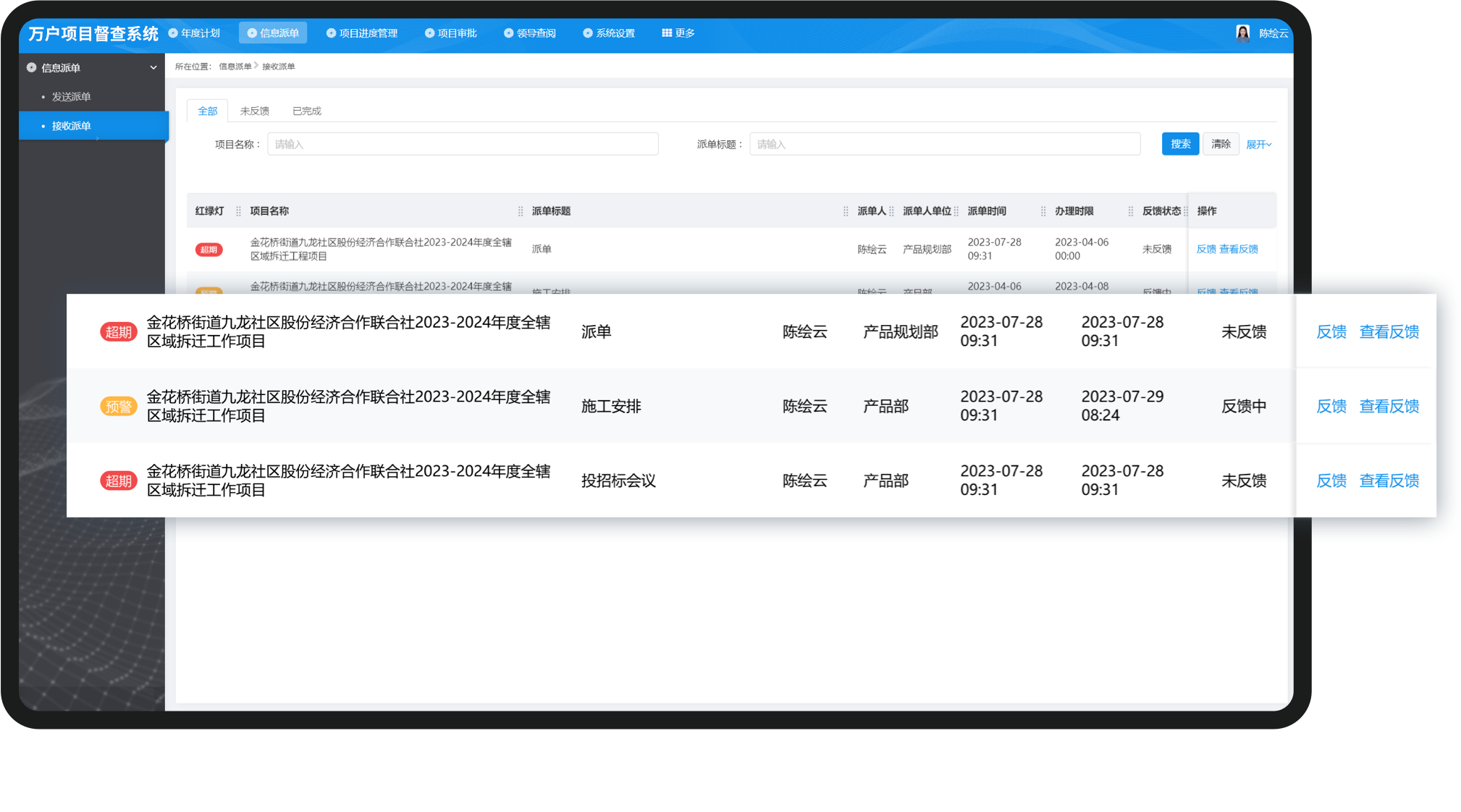Click the 派单标题 input field
The height and width of the screenshot is (812, 1461).
point(945,144)
